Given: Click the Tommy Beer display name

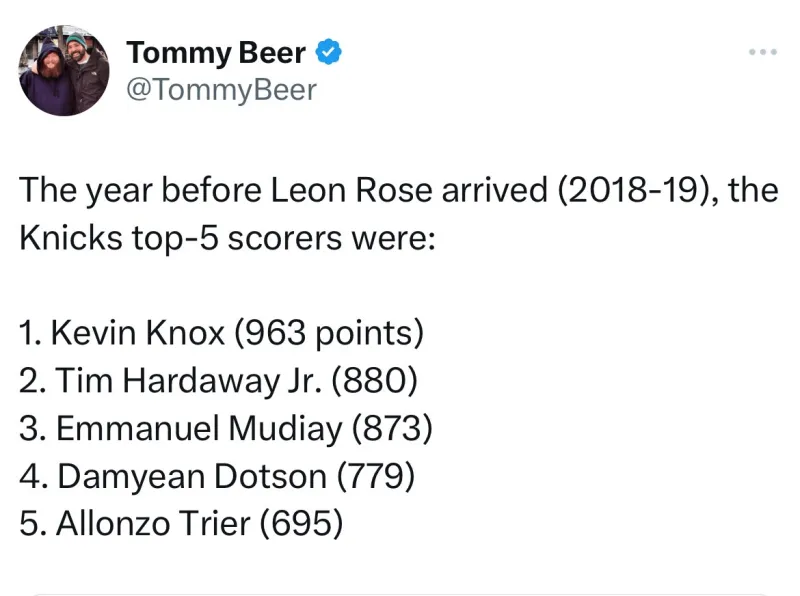Looking at the screenshot, I should point(216,53).
